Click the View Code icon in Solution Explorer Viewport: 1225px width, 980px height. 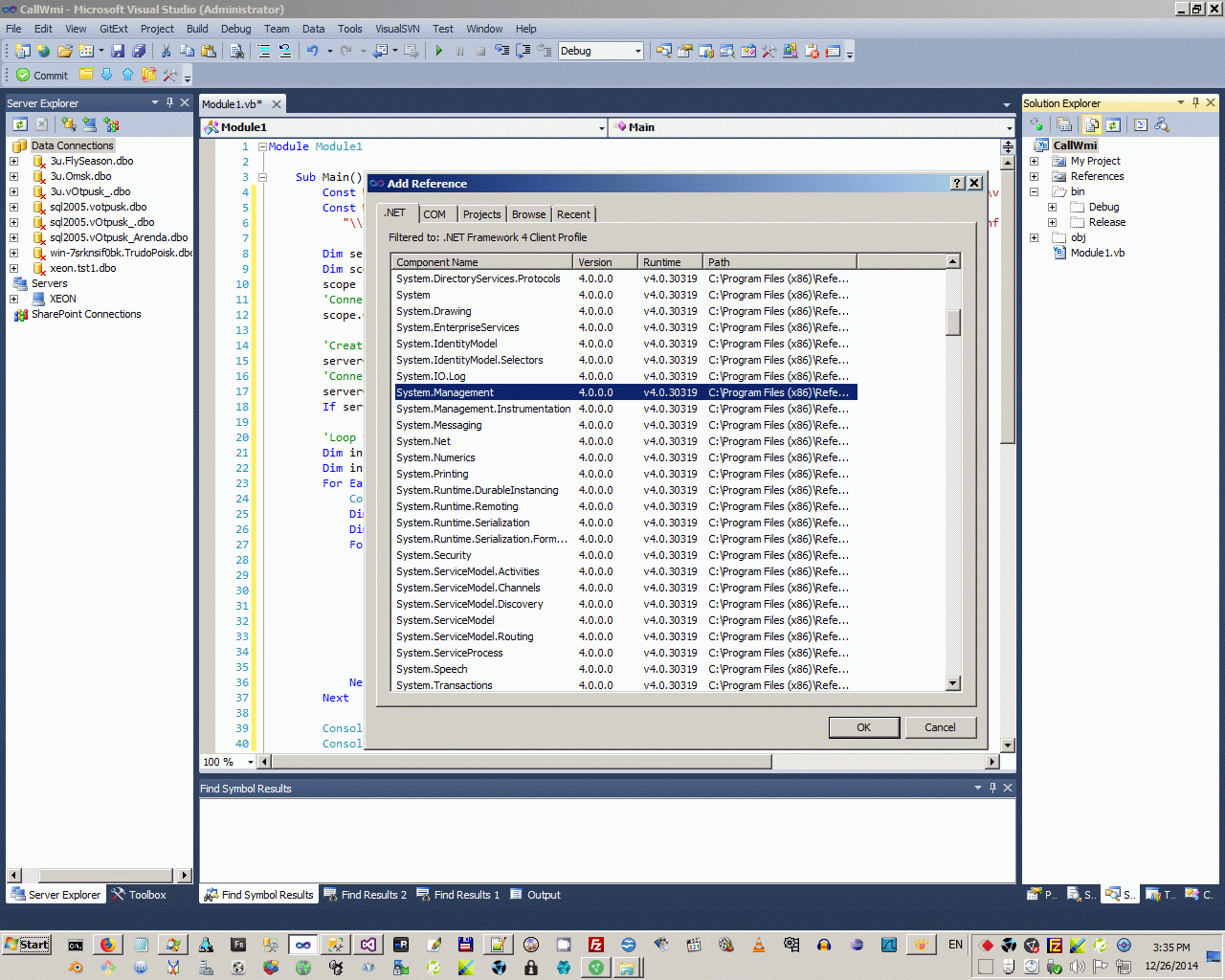click(x=1140, y=124)
